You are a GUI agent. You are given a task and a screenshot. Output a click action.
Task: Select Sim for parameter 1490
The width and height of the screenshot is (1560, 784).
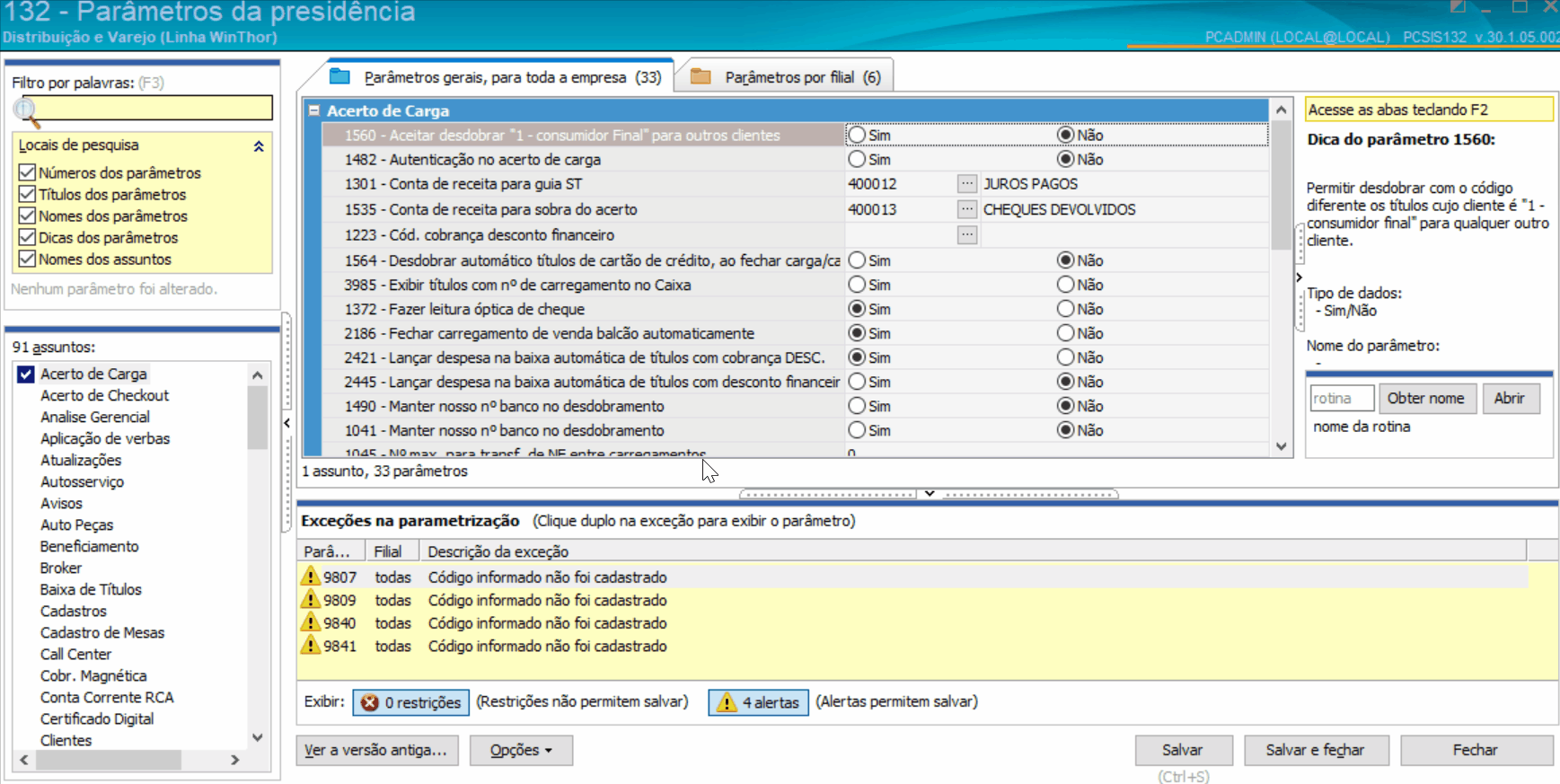(858, 406)
